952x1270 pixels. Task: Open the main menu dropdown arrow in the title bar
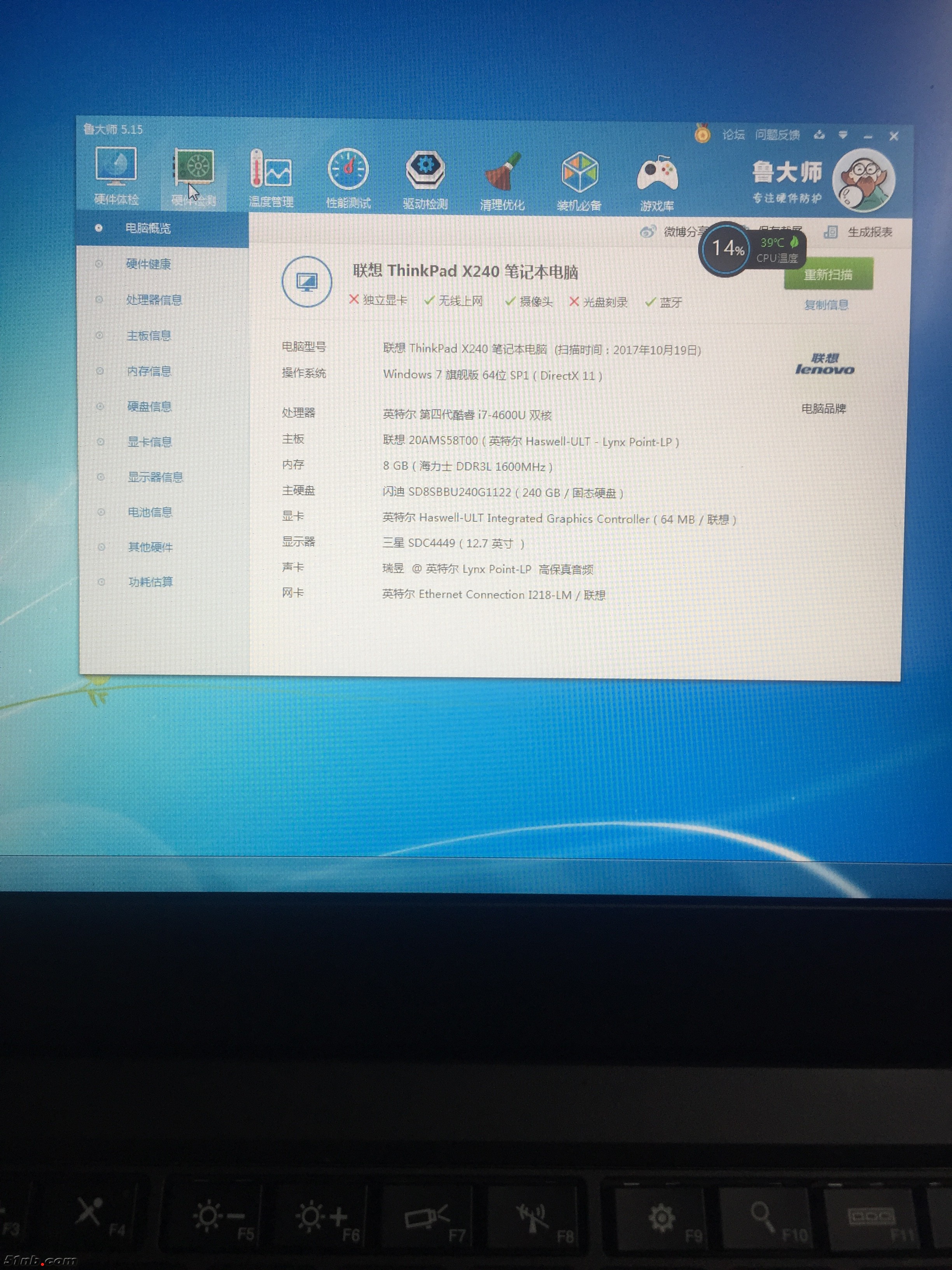tap(843, 135)
